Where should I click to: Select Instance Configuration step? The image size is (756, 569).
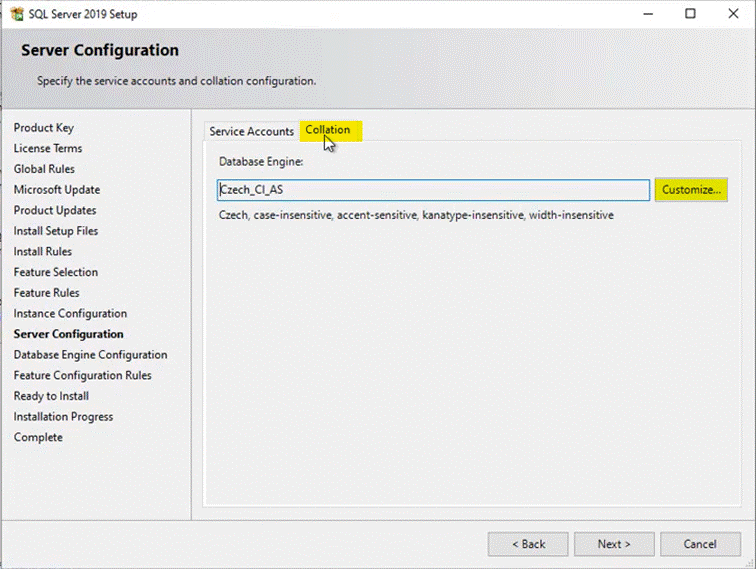[70, 314]
